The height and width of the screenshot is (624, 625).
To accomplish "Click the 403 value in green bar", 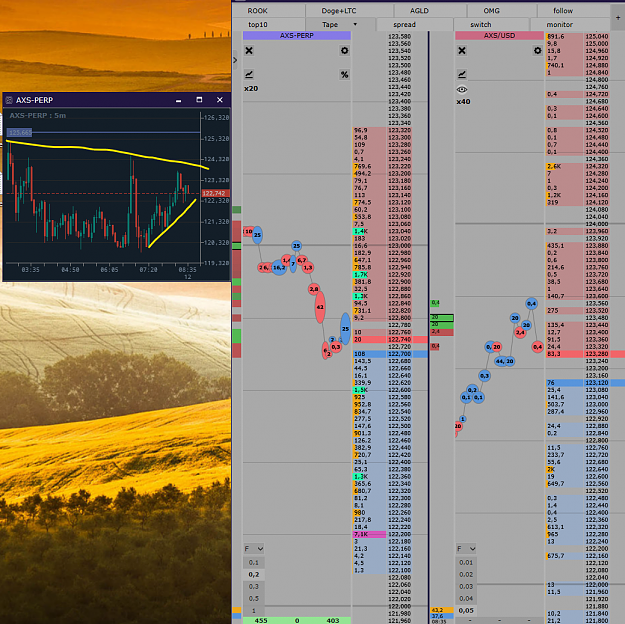I will point(333,620).
